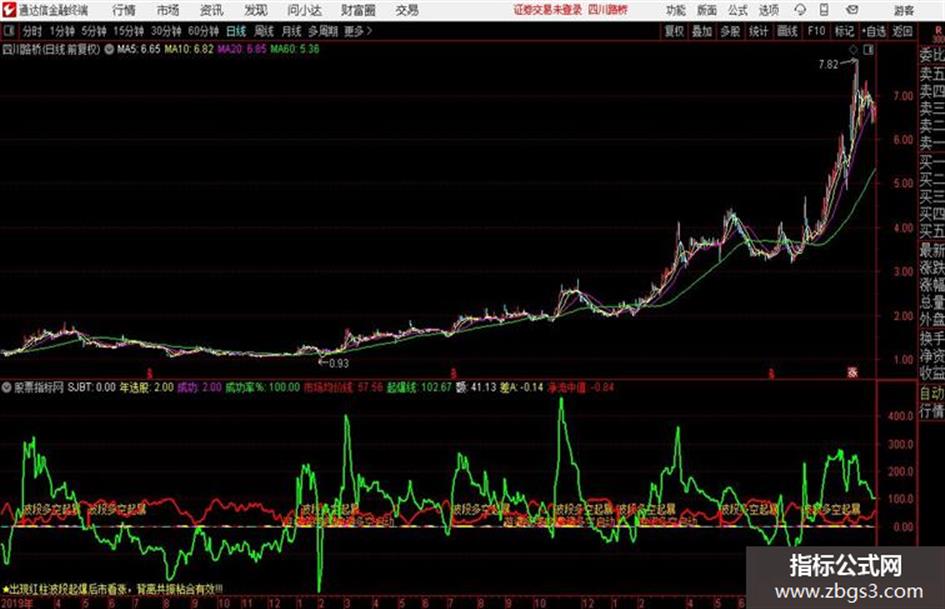The height and width of the screenshot is (609, 945).
Task: Click the mobile phone icon
Action: pos(824,10)
